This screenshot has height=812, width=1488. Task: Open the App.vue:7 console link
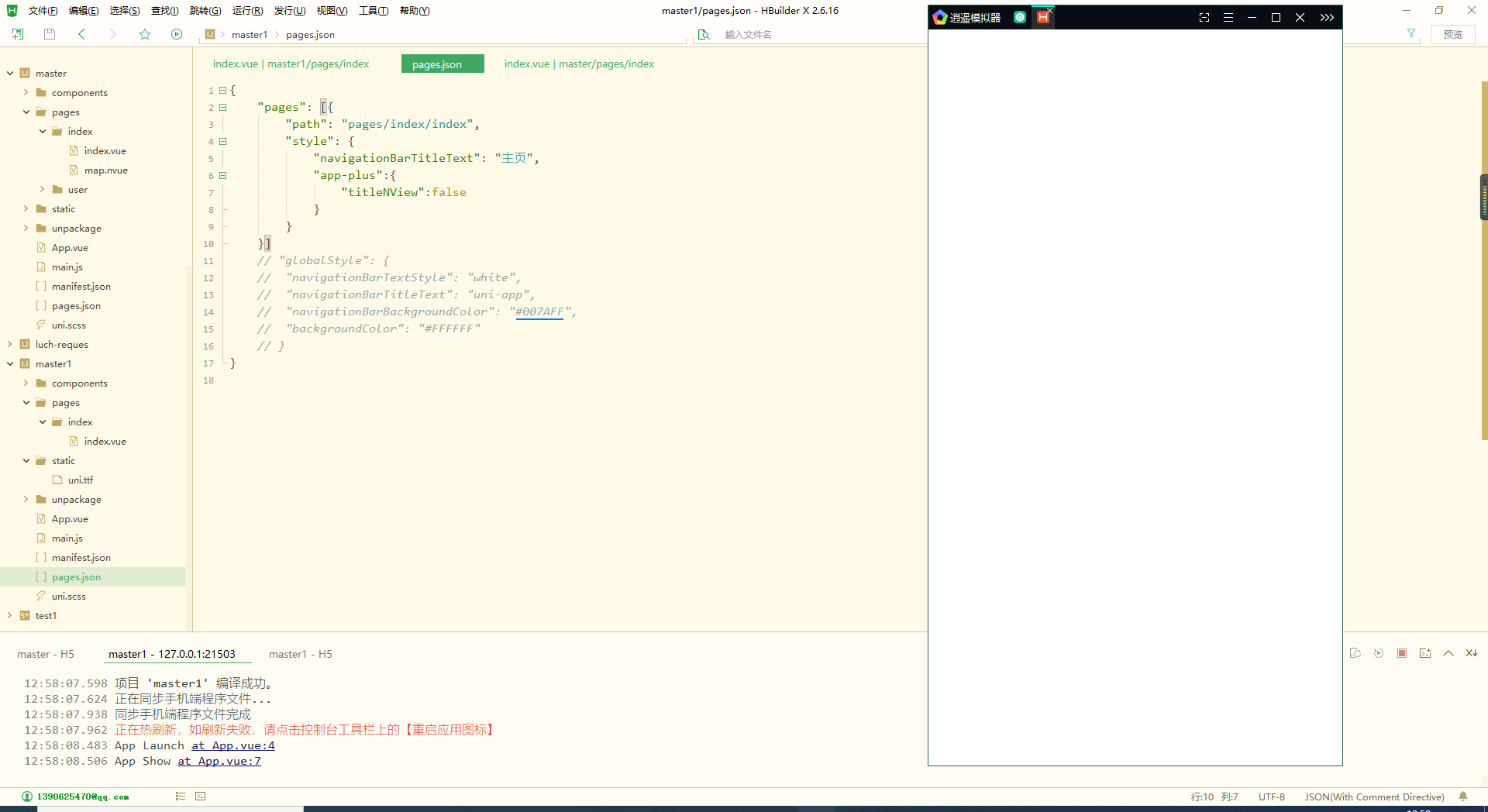coord(219,761)
